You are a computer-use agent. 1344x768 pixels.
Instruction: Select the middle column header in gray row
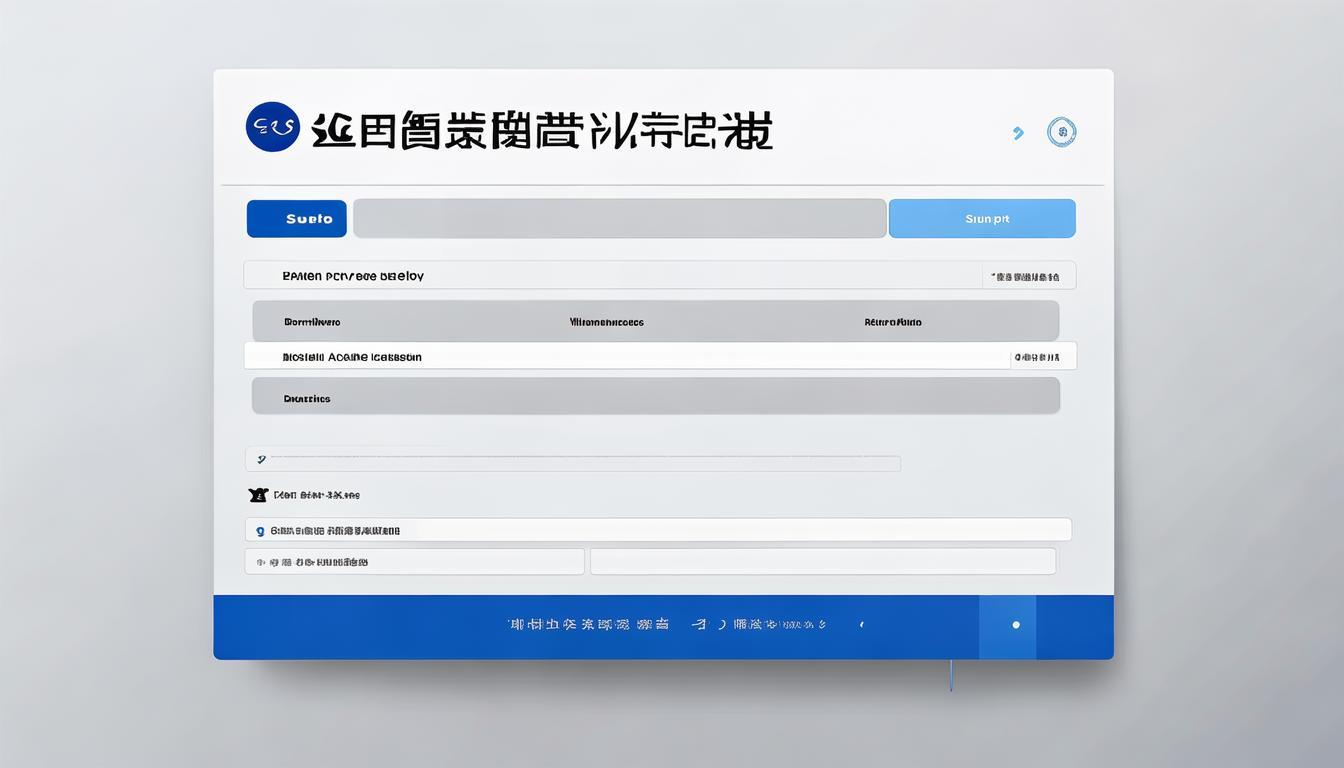pyautogui.click(x=606, y=322)
